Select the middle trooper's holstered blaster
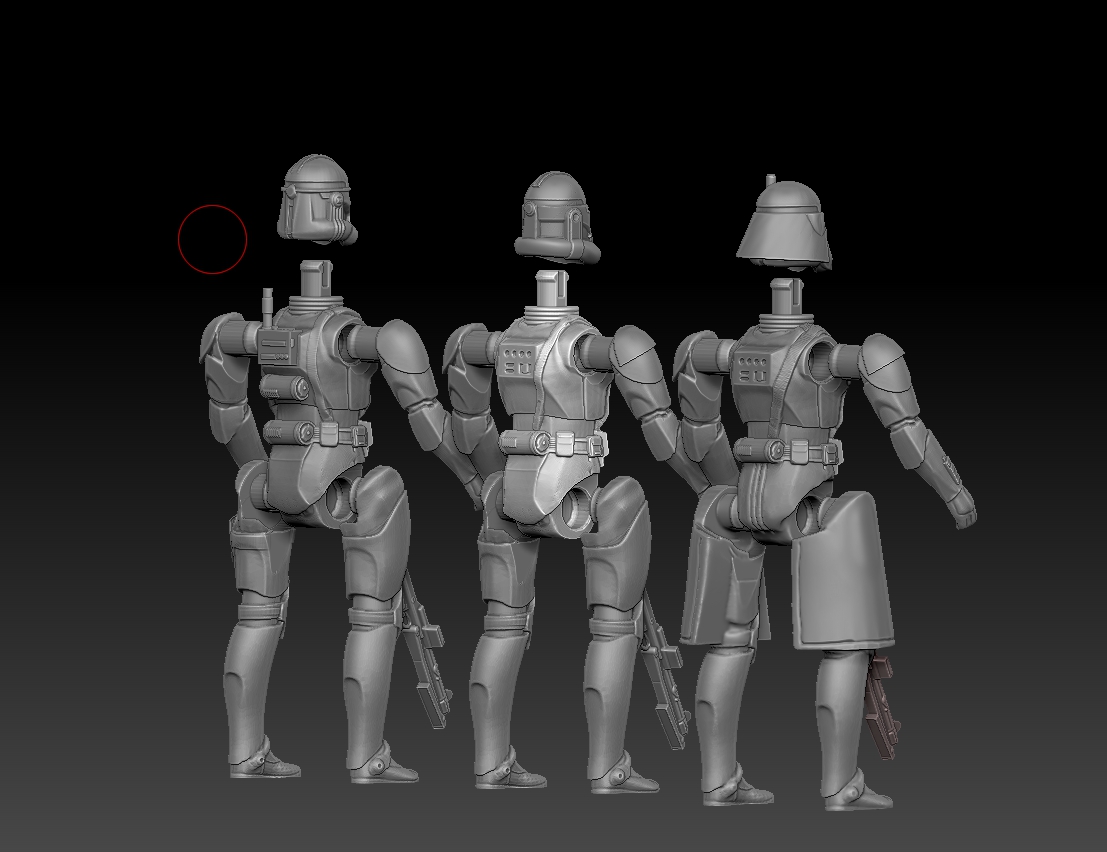 (664, 671)
